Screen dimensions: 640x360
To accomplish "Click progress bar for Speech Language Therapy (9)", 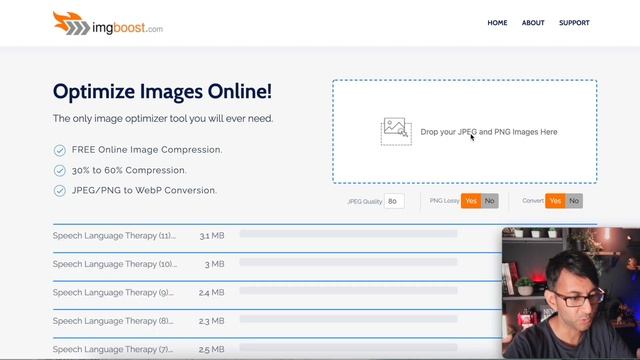I will (x=348, y=291).
